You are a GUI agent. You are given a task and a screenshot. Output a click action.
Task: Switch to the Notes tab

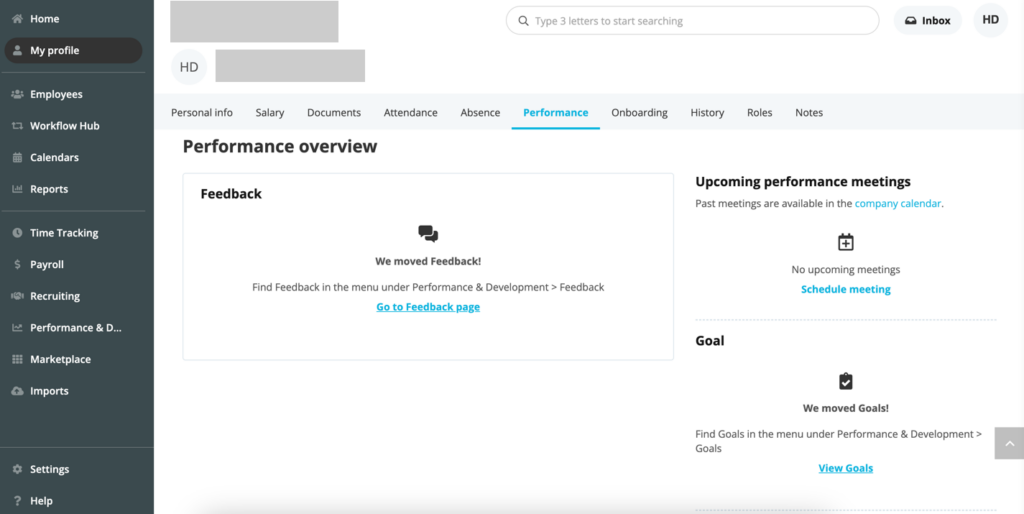coord(809,112)
